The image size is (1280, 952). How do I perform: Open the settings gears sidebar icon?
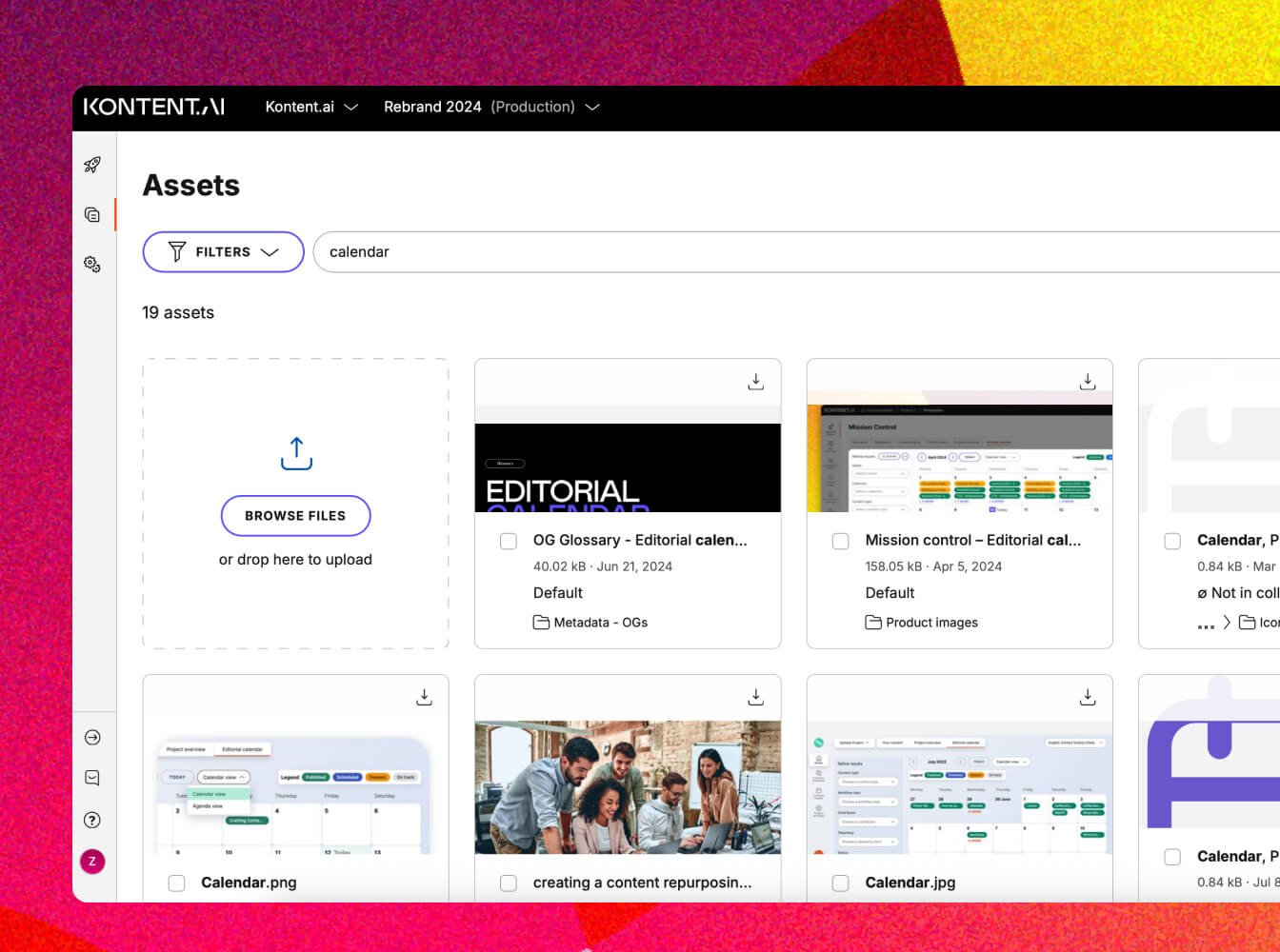tap(92, 264)
